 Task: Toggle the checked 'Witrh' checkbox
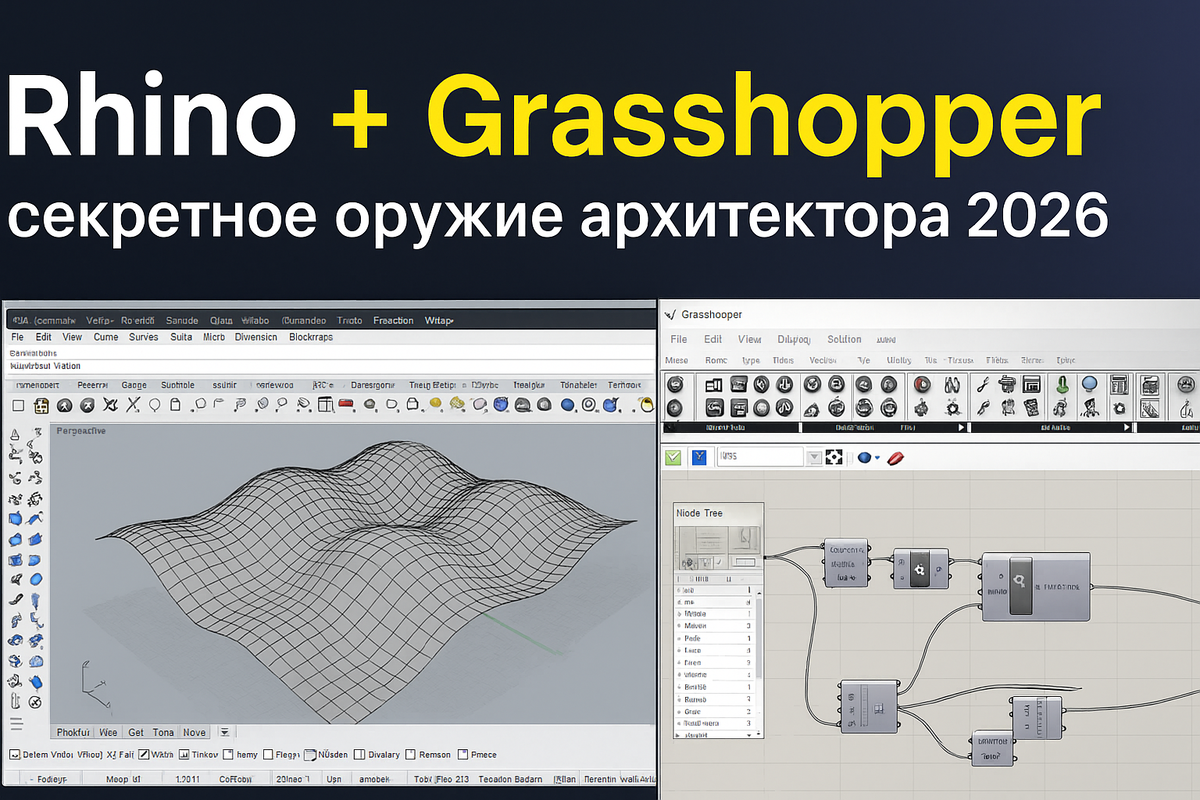pyautogui.click(x=144, y=755)
